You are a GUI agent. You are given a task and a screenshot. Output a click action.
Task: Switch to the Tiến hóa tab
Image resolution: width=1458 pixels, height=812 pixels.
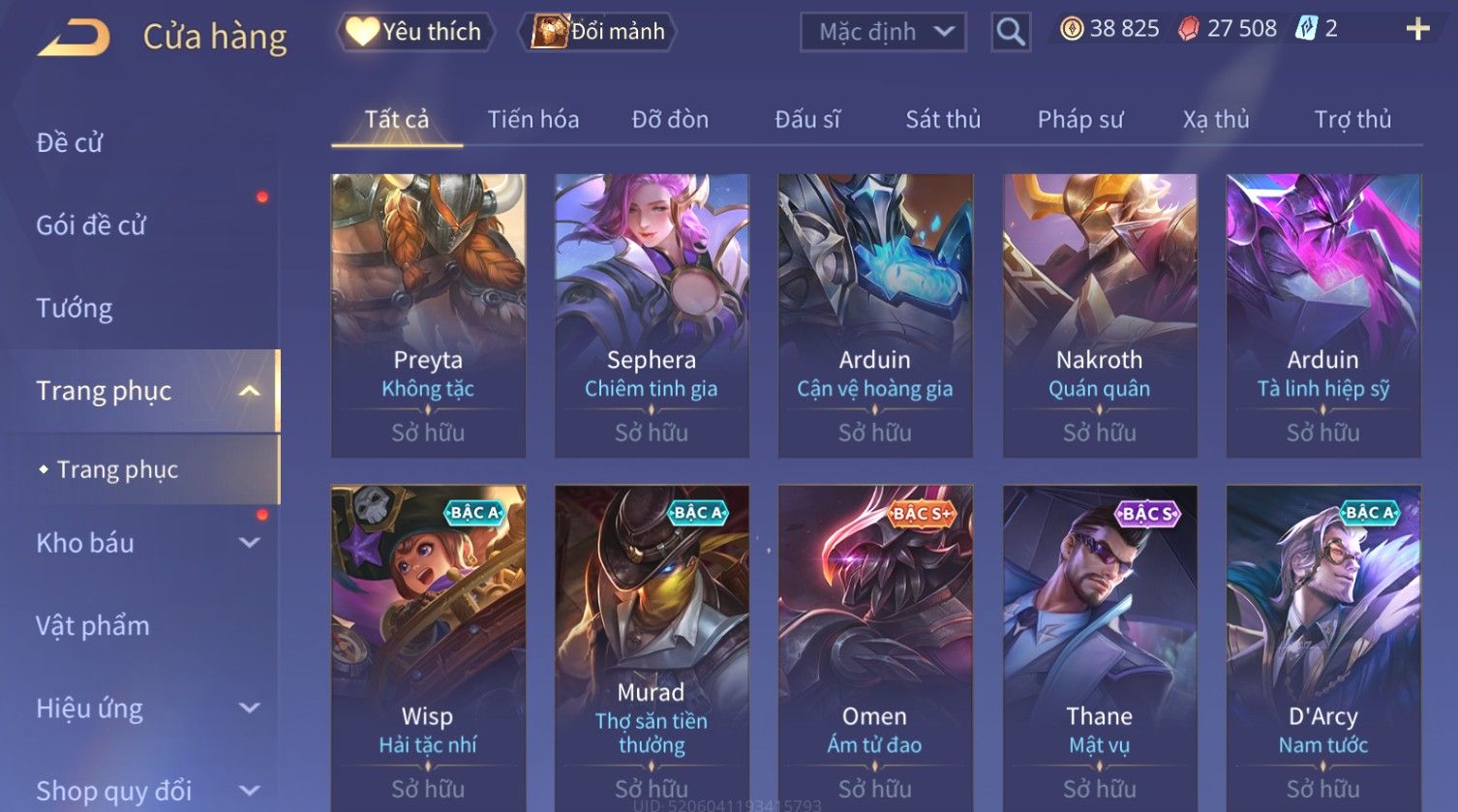[x=533, y=119]
